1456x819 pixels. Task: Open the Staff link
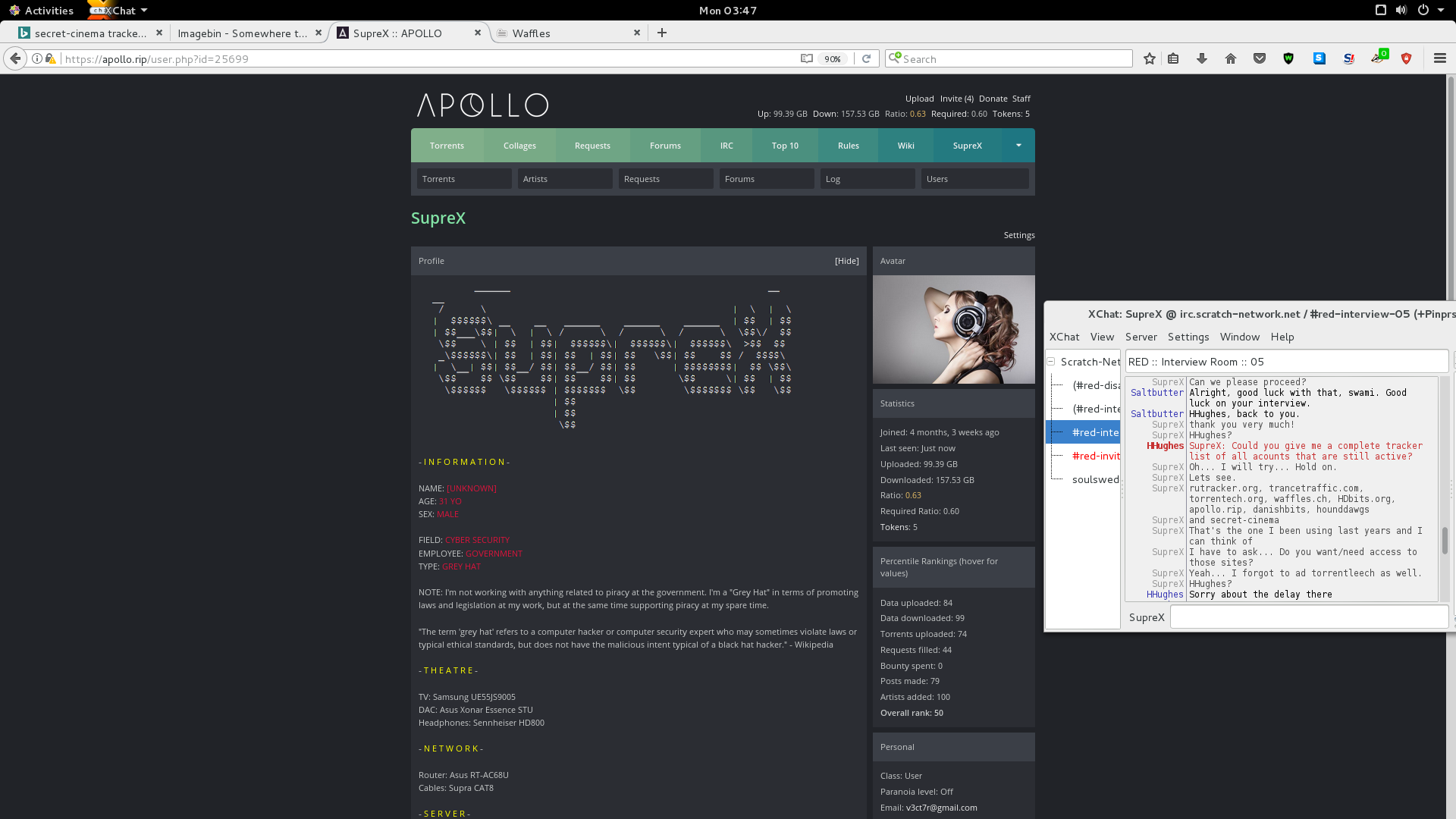click(1021, 99)
